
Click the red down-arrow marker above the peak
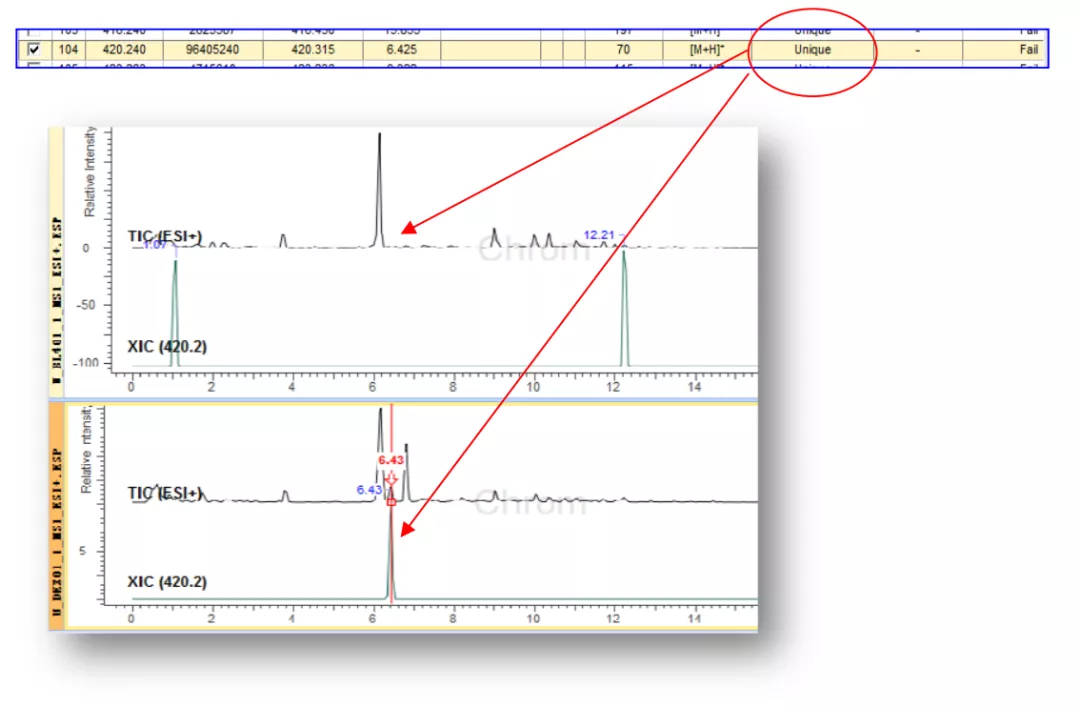391,480
